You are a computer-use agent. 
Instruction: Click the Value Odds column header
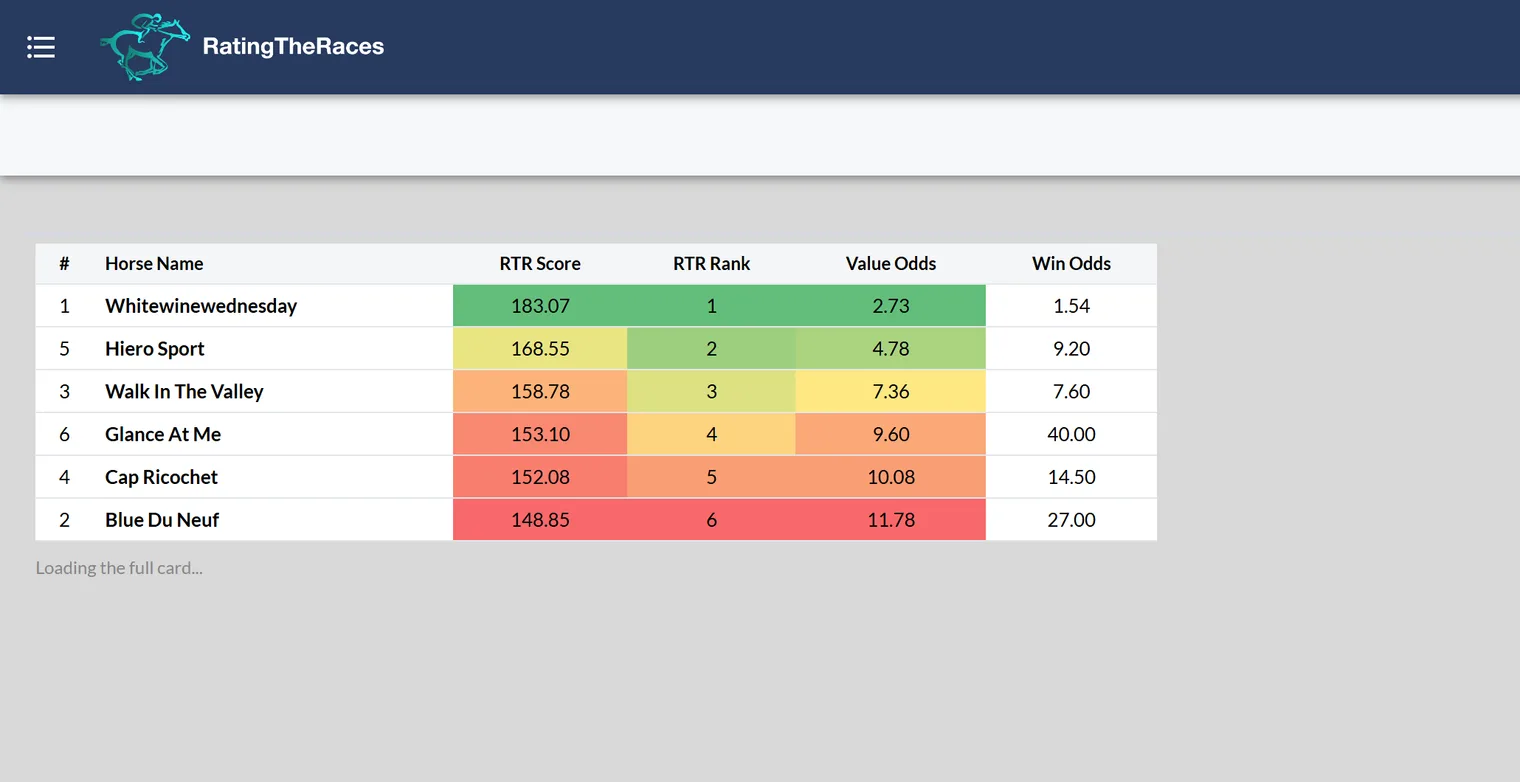click(891, 264)
